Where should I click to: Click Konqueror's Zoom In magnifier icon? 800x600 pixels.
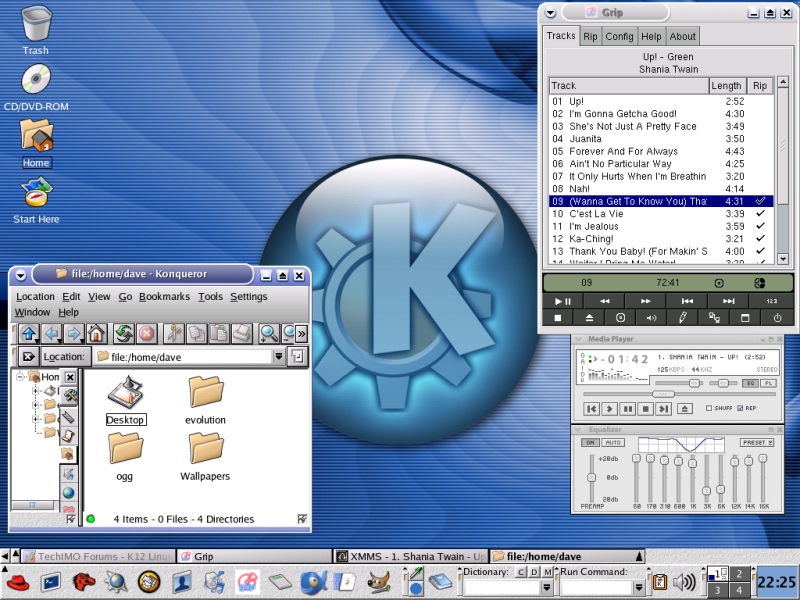click(x=268, y=334)
